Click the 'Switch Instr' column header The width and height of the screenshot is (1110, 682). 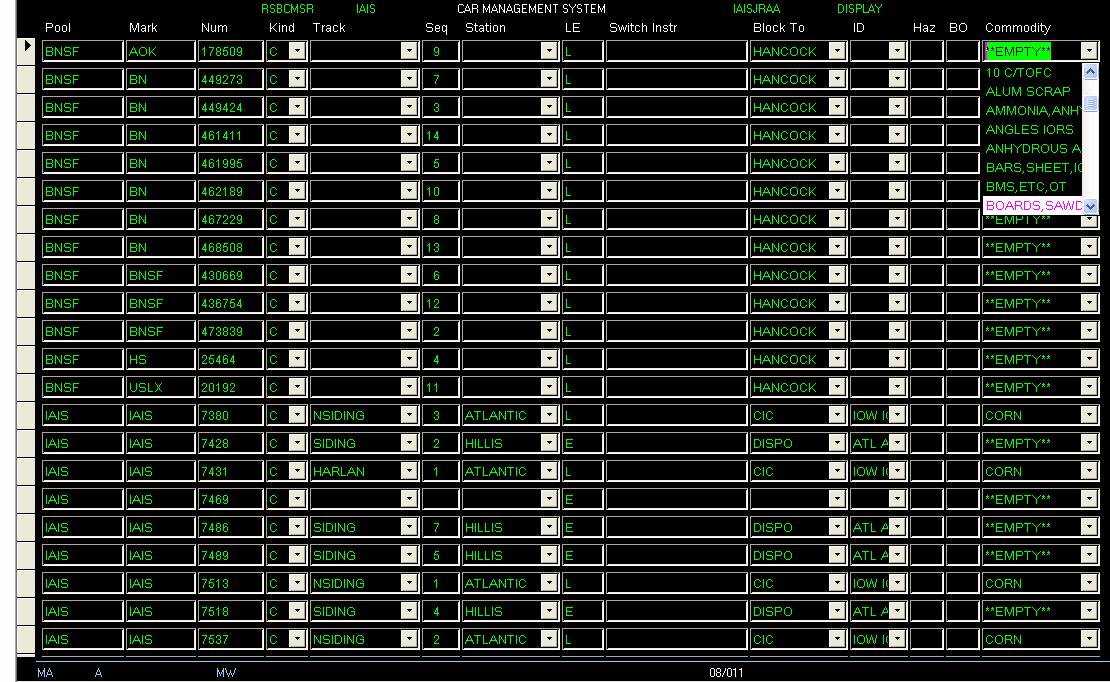click(x=643, y=28)
